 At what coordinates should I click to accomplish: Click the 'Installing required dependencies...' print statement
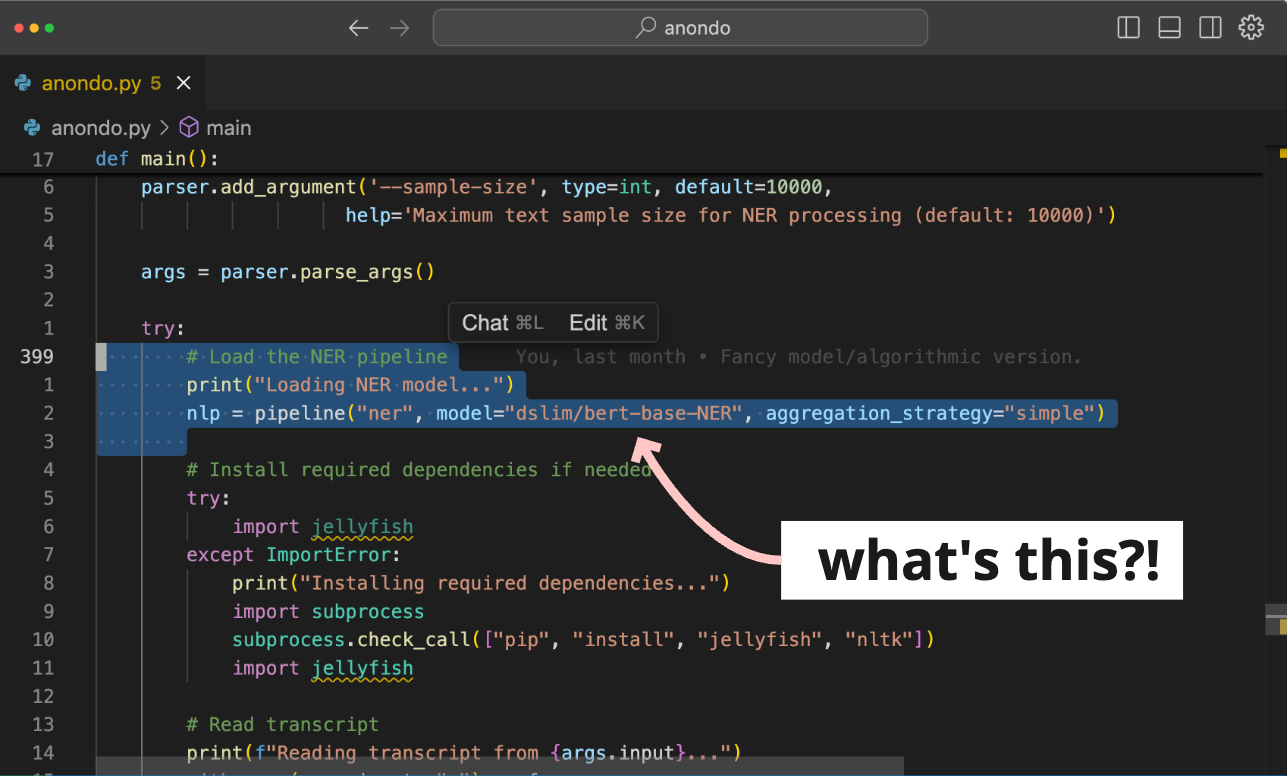point(481,583)
